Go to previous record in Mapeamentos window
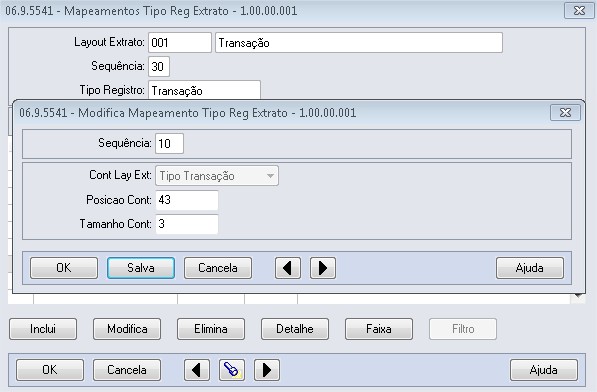597x392 pixels. point(197,370)
